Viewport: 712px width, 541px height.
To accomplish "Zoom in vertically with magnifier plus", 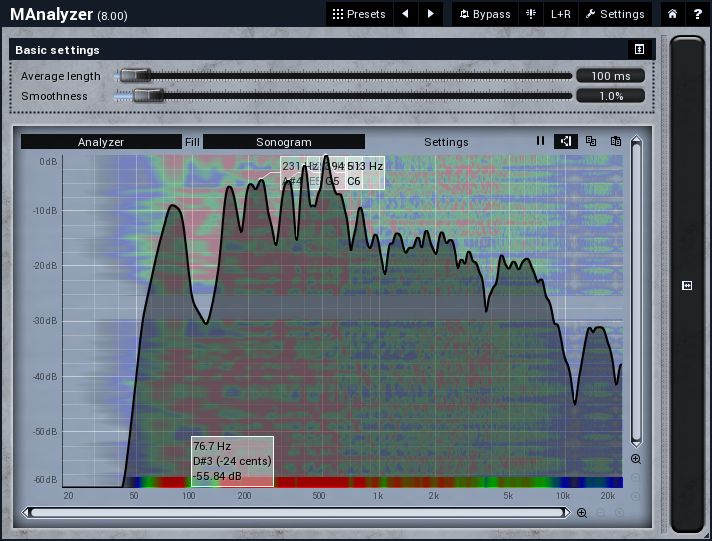I will coord(636,459).
